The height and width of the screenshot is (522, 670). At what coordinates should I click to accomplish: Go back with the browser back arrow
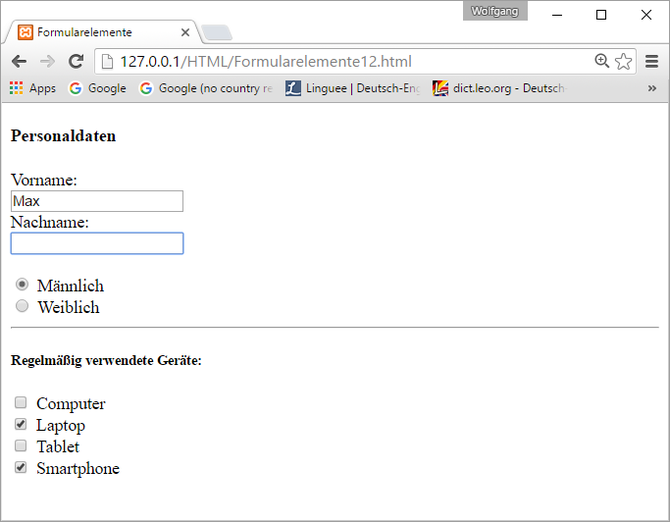pos(19,62)
